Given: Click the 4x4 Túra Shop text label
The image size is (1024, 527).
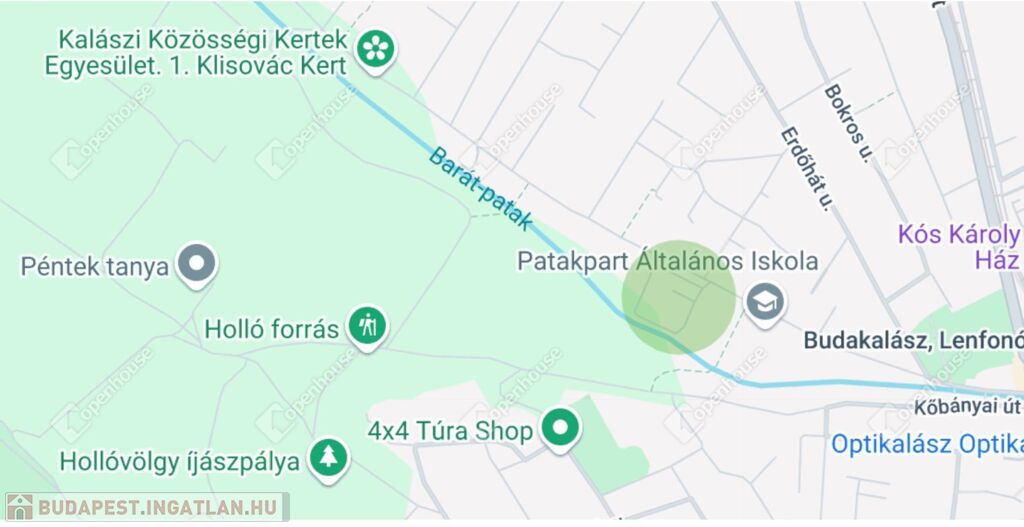Looking at the screenshot, I should (x=450, y=432).
